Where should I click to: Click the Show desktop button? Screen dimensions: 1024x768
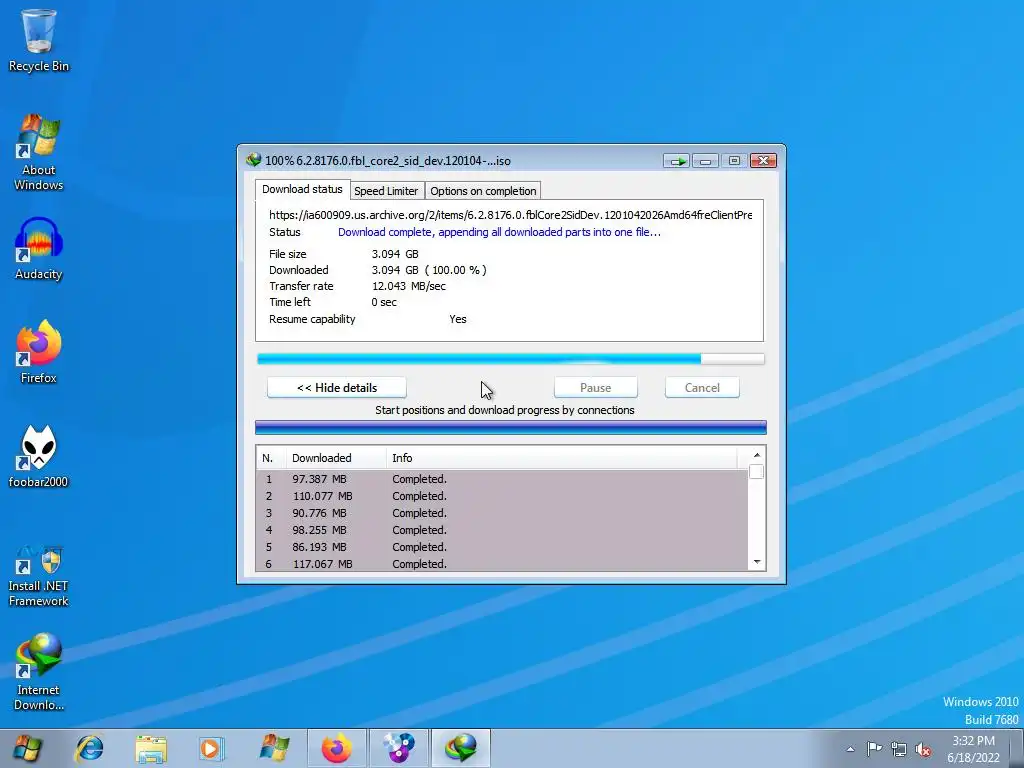coord(1019,748)
